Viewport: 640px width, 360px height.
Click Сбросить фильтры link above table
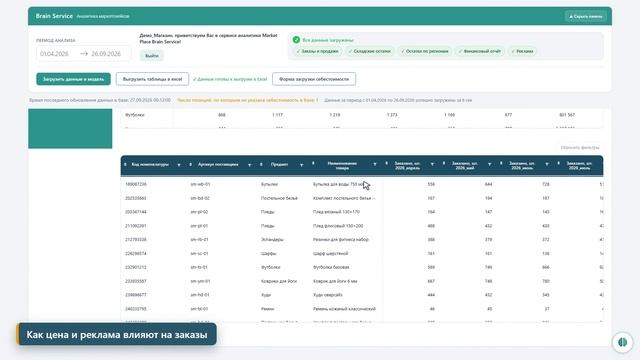[x=580, y=147]
